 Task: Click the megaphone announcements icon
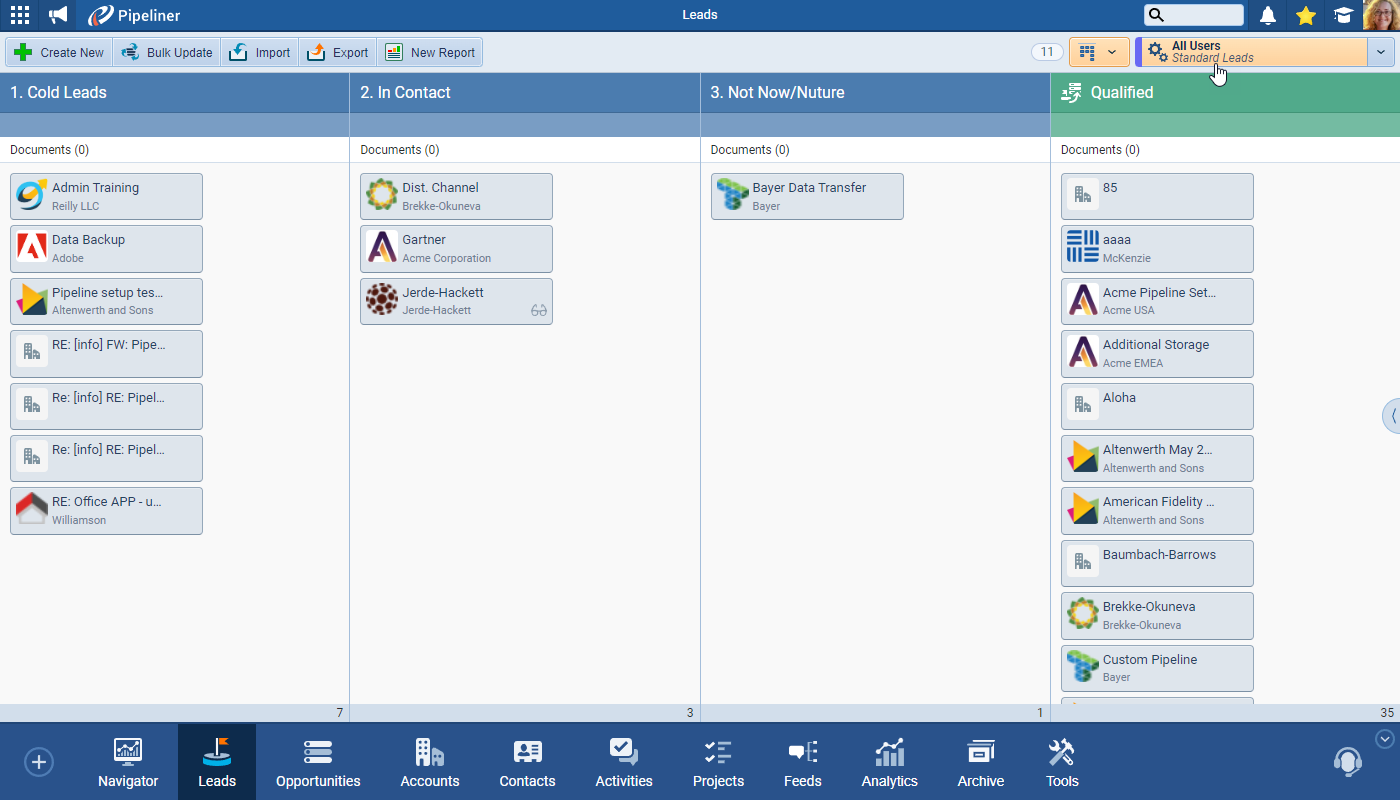pyautogui.click(x=58, y=15)
